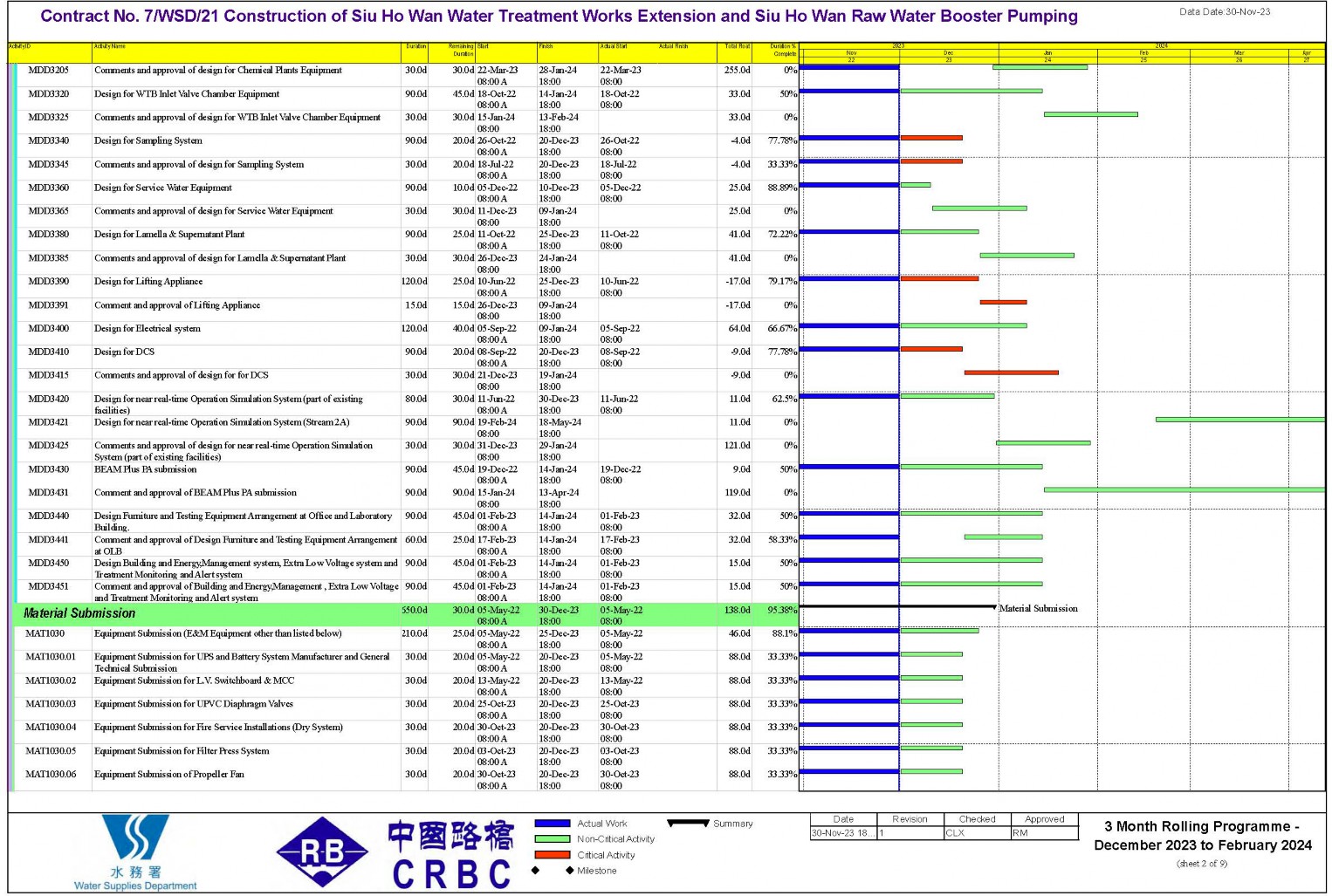Click the green bar in MDD3421 row
The height and width of the screenshot is (896, 1332).
pos(1240,420)
